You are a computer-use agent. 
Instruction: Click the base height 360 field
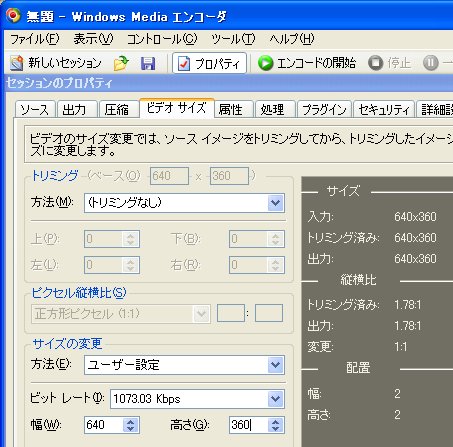pos(229,176)
